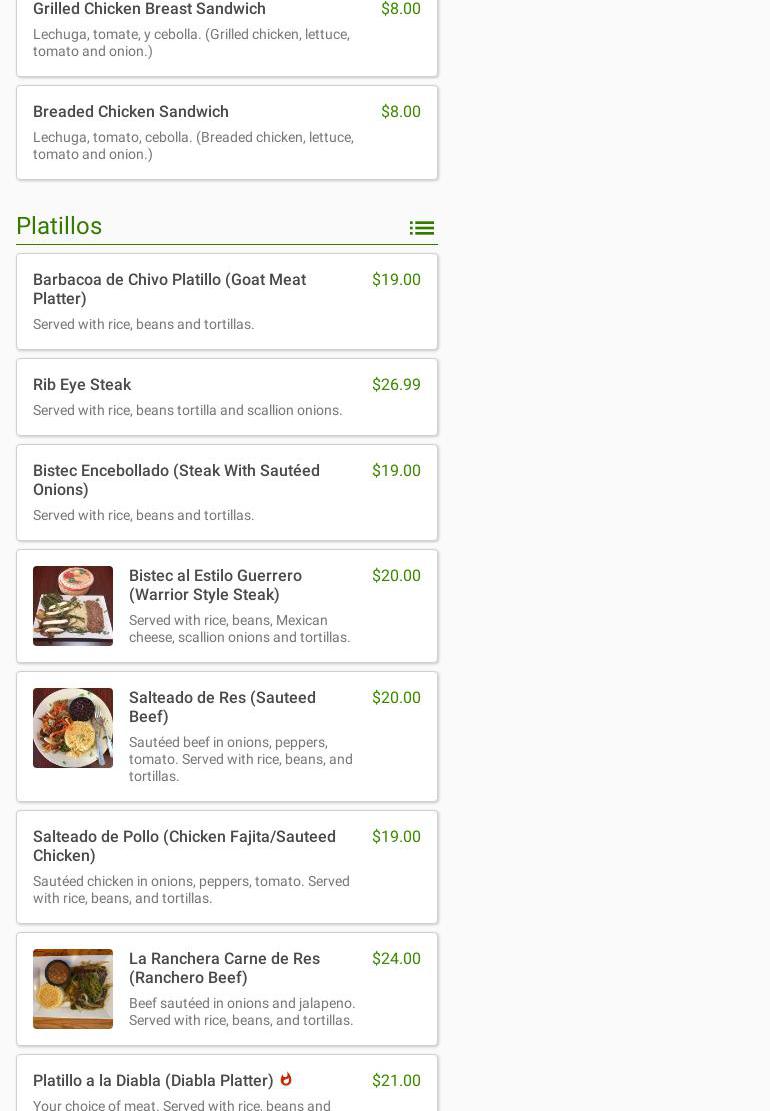Click the spicy flame icon on Diabla Platter
This screenshot has width=770, height=1111.
click(x=286, y=1079)
